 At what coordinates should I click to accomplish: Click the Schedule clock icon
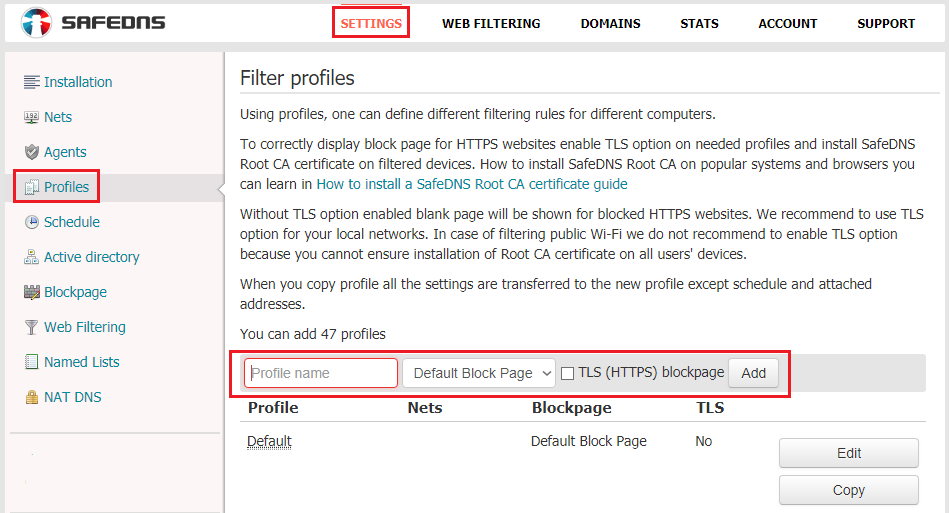coord(31,222)
